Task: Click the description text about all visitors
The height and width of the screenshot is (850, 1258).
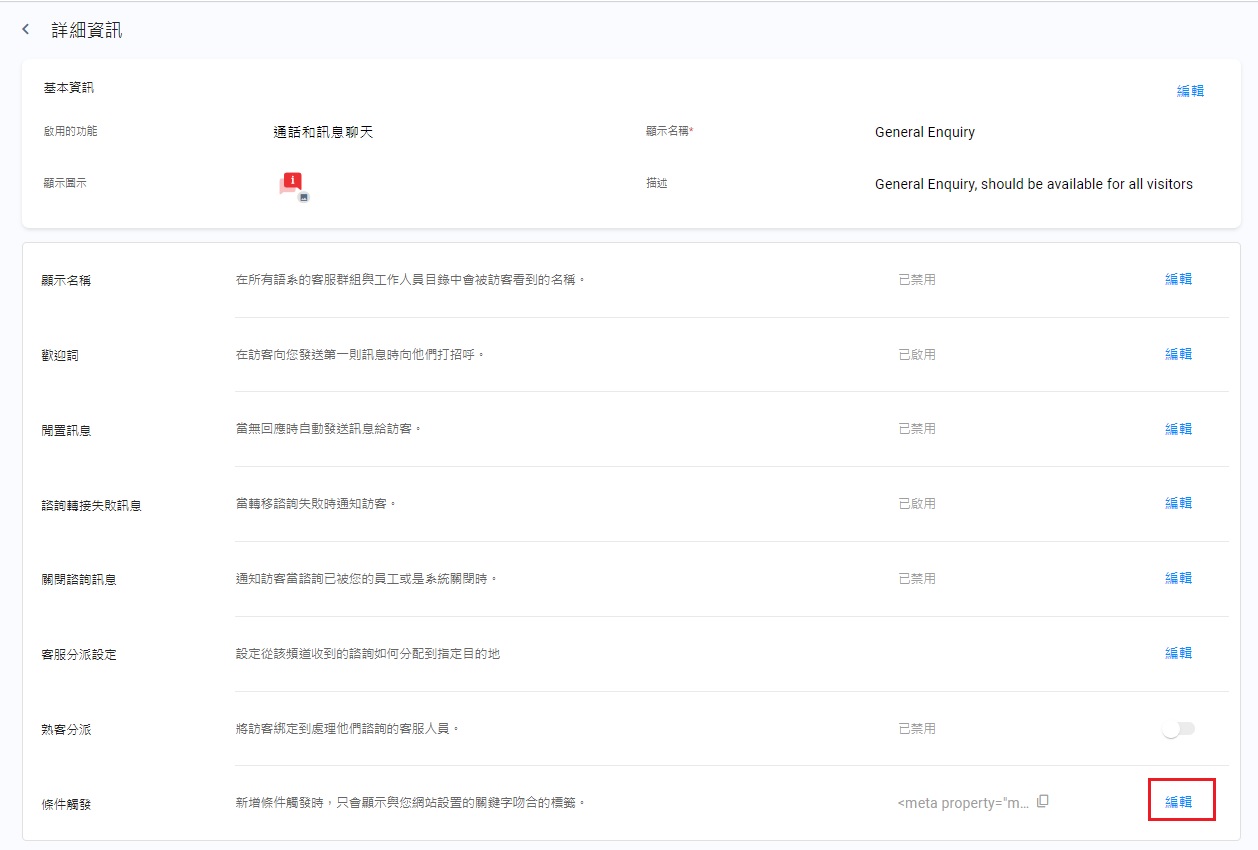Action: click(x=1034, y=184)
